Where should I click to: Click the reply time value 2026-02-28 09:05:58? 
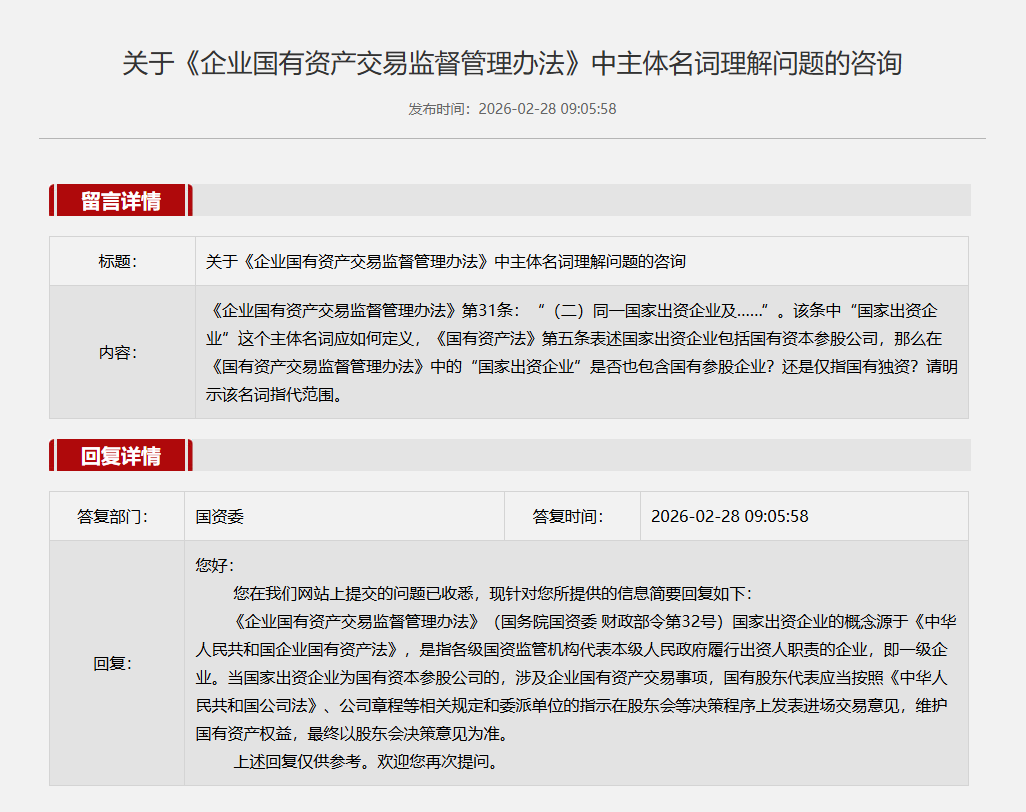pyautogui.click(x=729, y=517)
